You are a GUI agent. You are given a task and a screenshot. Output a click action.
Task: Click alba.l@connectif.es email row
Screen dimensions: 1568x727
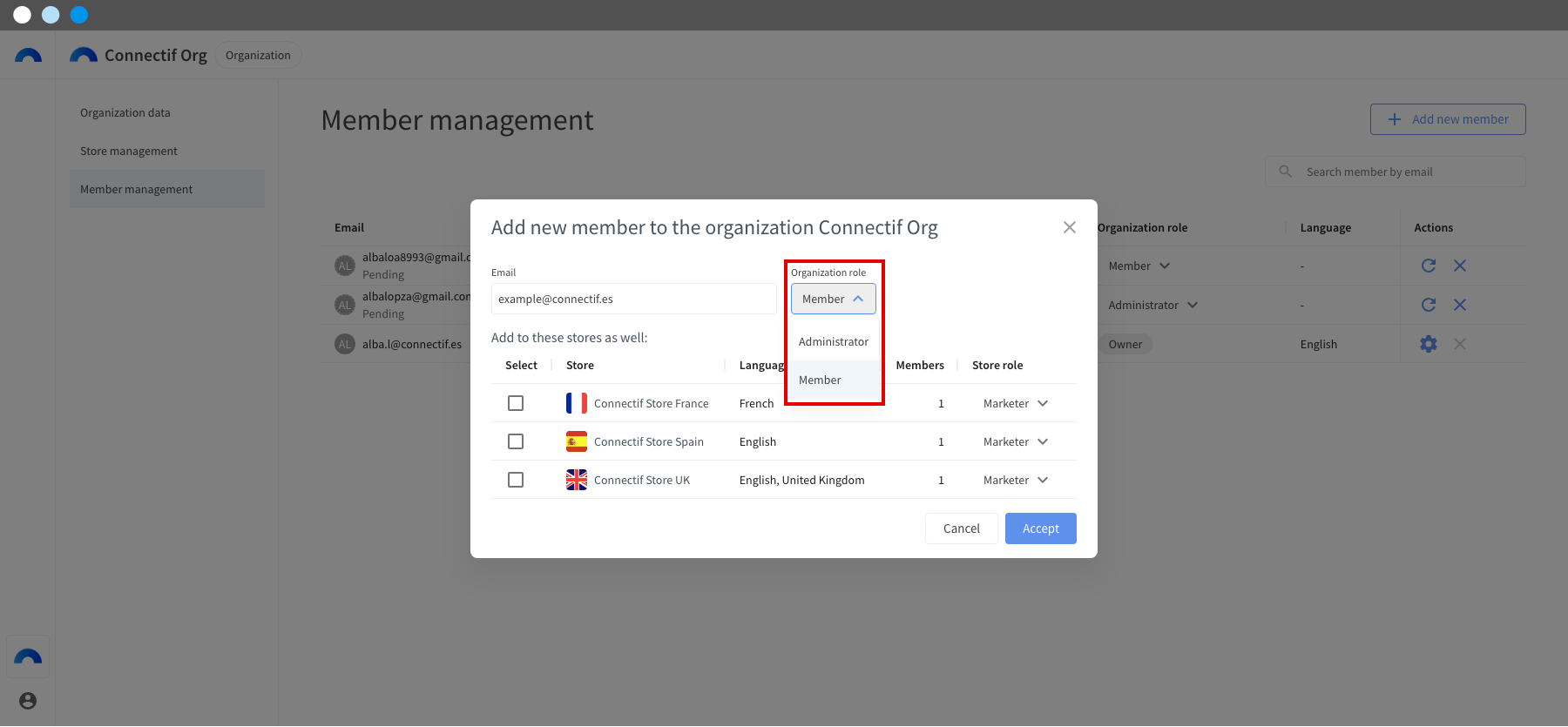click(x=412, y=344)
